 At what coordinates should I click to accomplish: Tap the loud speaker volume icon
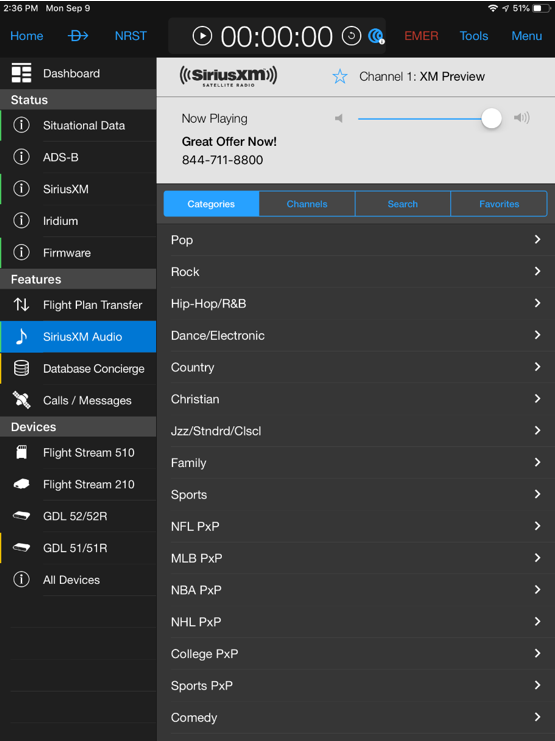pyautogui.click(x=522, y=118)
